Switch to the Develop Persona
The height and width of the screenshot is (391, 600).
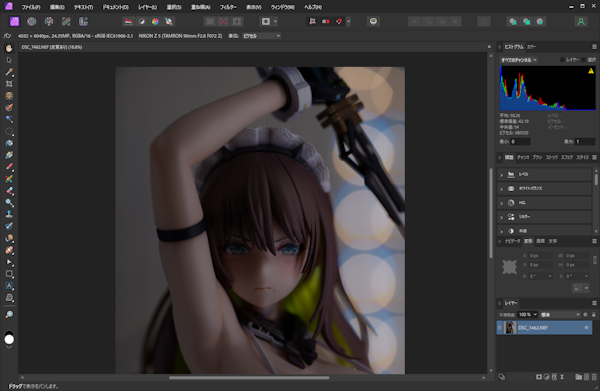[49, 21]
